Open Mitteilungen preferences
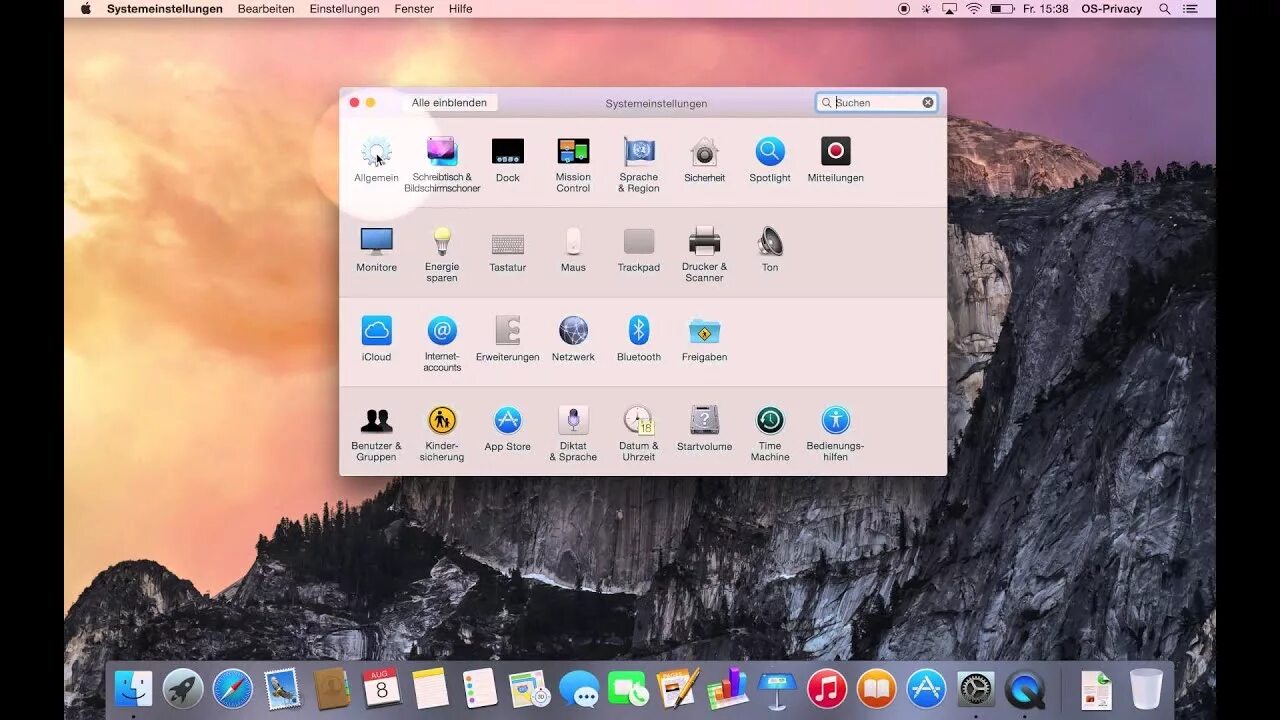The width and height of the screenshot is (1280, 720). 836,160
